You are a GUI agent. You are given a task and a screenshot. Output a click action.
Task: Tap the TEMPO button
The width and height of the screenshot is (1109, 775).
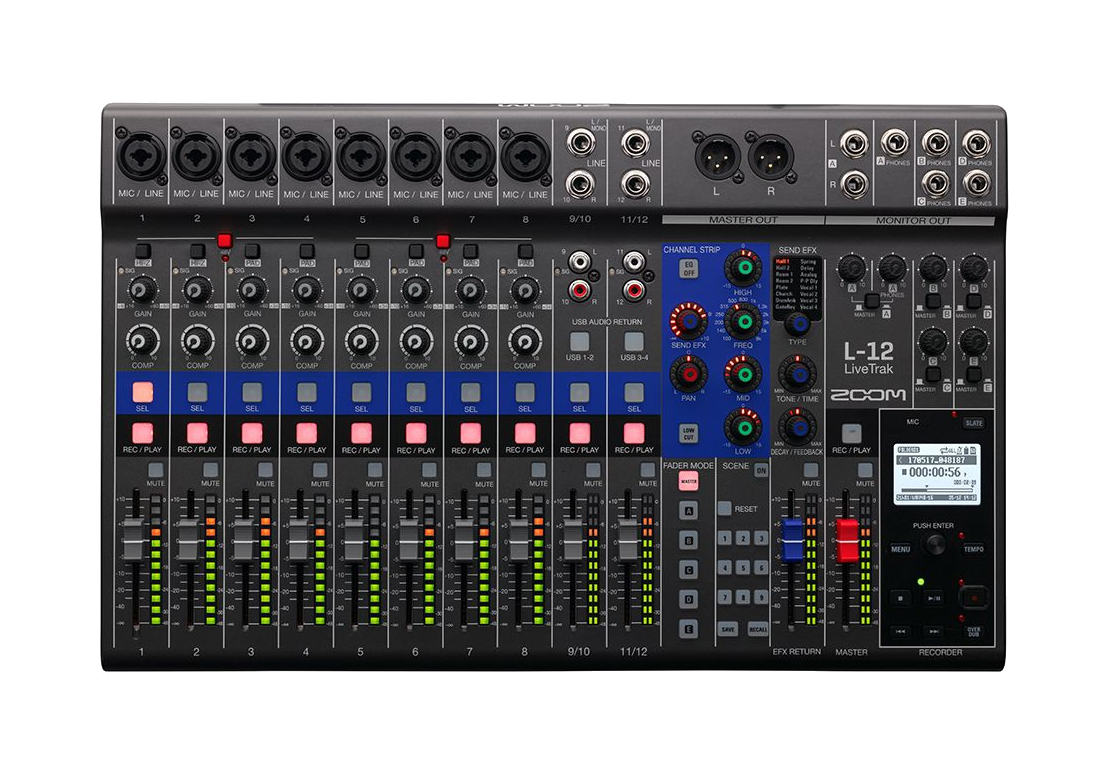click(x=973, y=549)
